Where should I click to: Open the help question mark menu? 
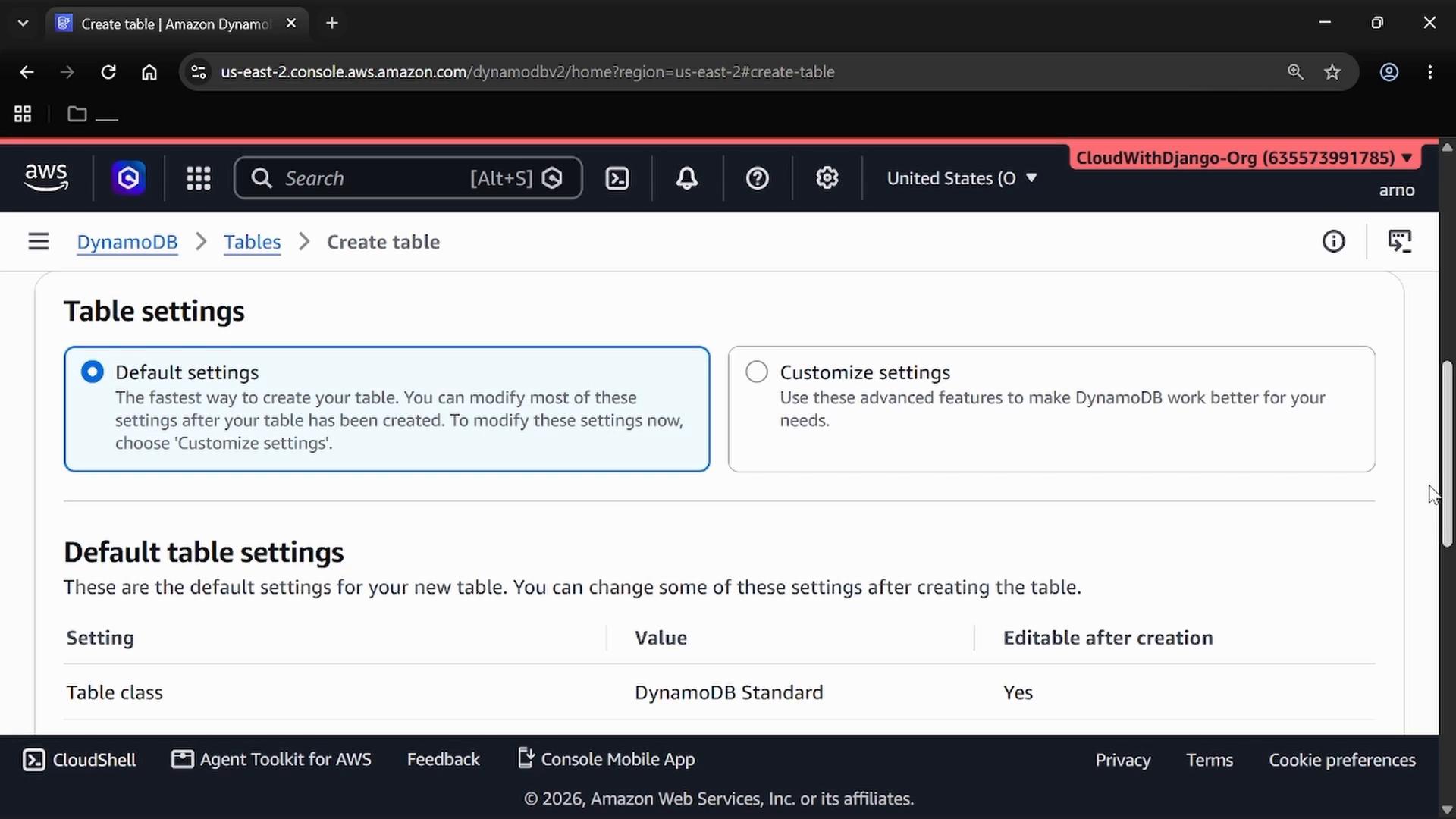(758, 178)
